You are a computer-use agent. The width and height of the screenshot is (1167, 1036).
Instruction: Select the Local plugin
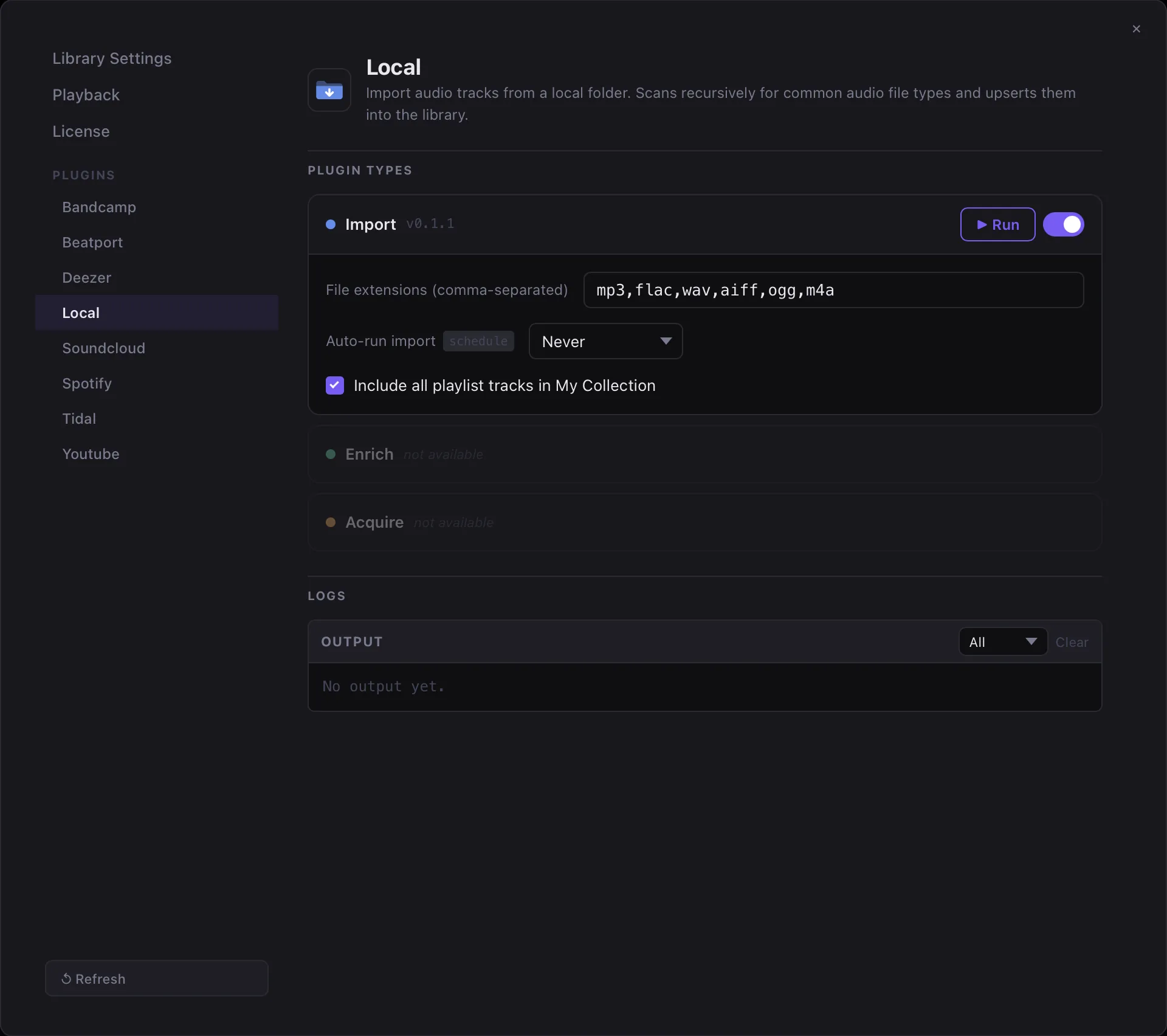pyautogui.click(x=157, y=313)
